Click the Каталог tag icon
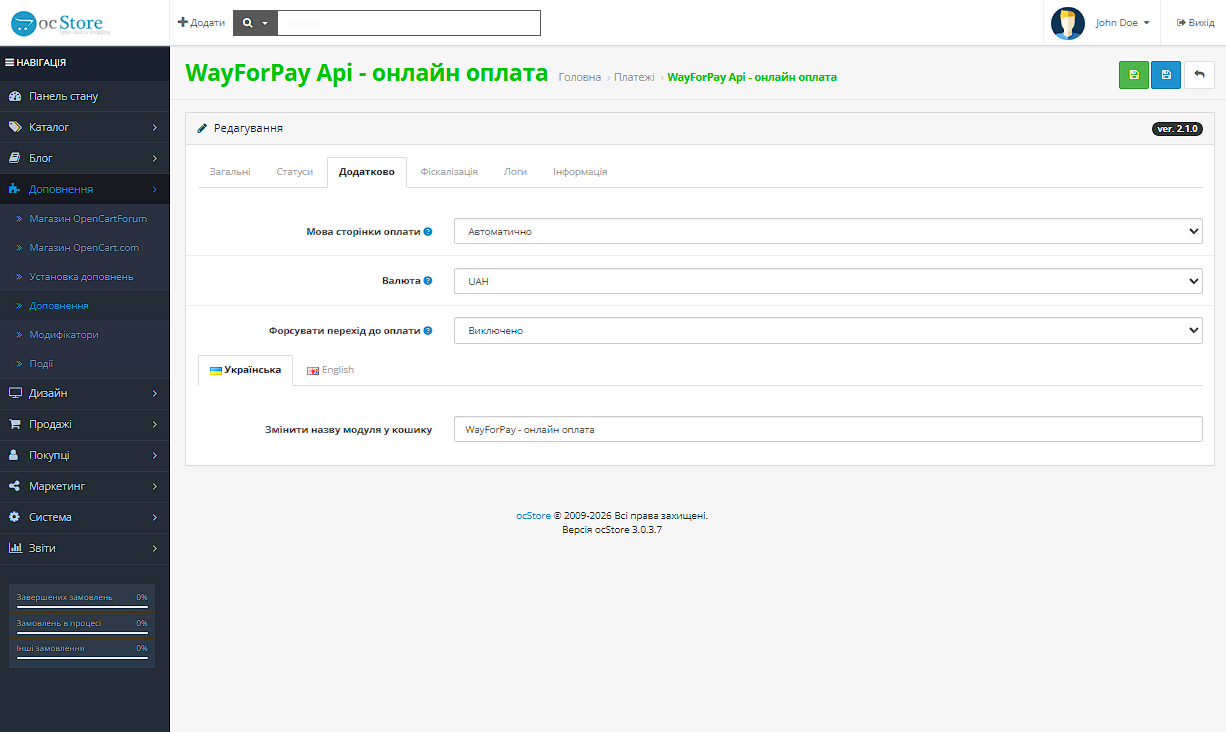The height and width of the screenshot is (732, 1226). [x=15, y=127]
